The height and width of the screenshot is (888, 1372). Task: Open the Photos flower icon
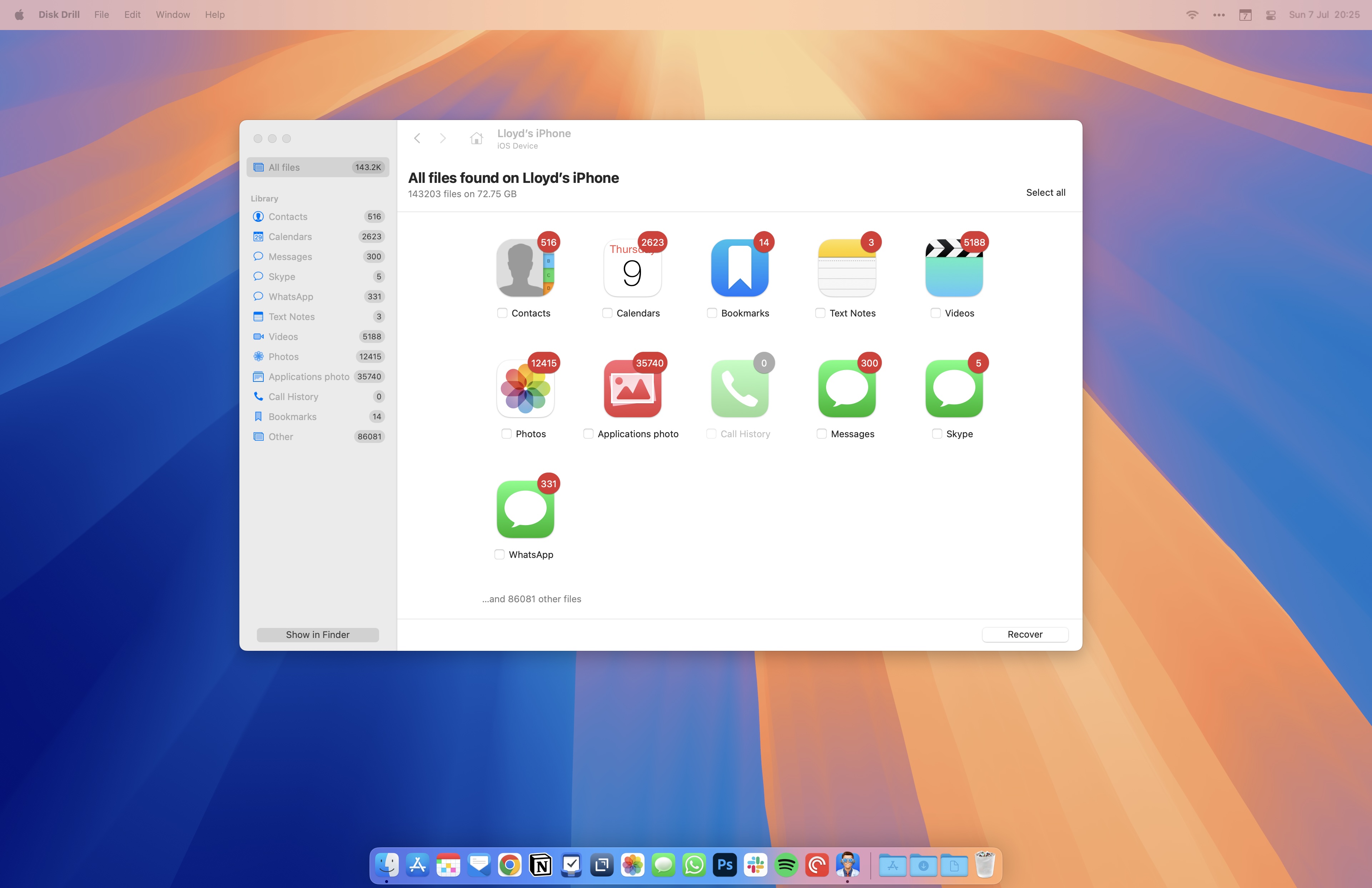(525, 389)
